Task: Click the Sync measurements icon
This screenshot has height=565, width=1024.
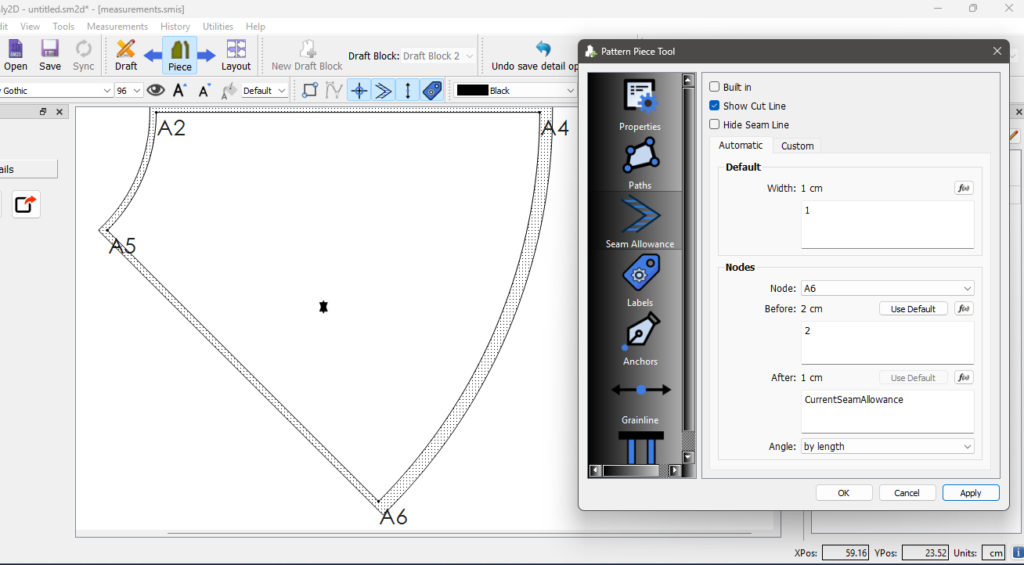Action: tap(84, 55)
